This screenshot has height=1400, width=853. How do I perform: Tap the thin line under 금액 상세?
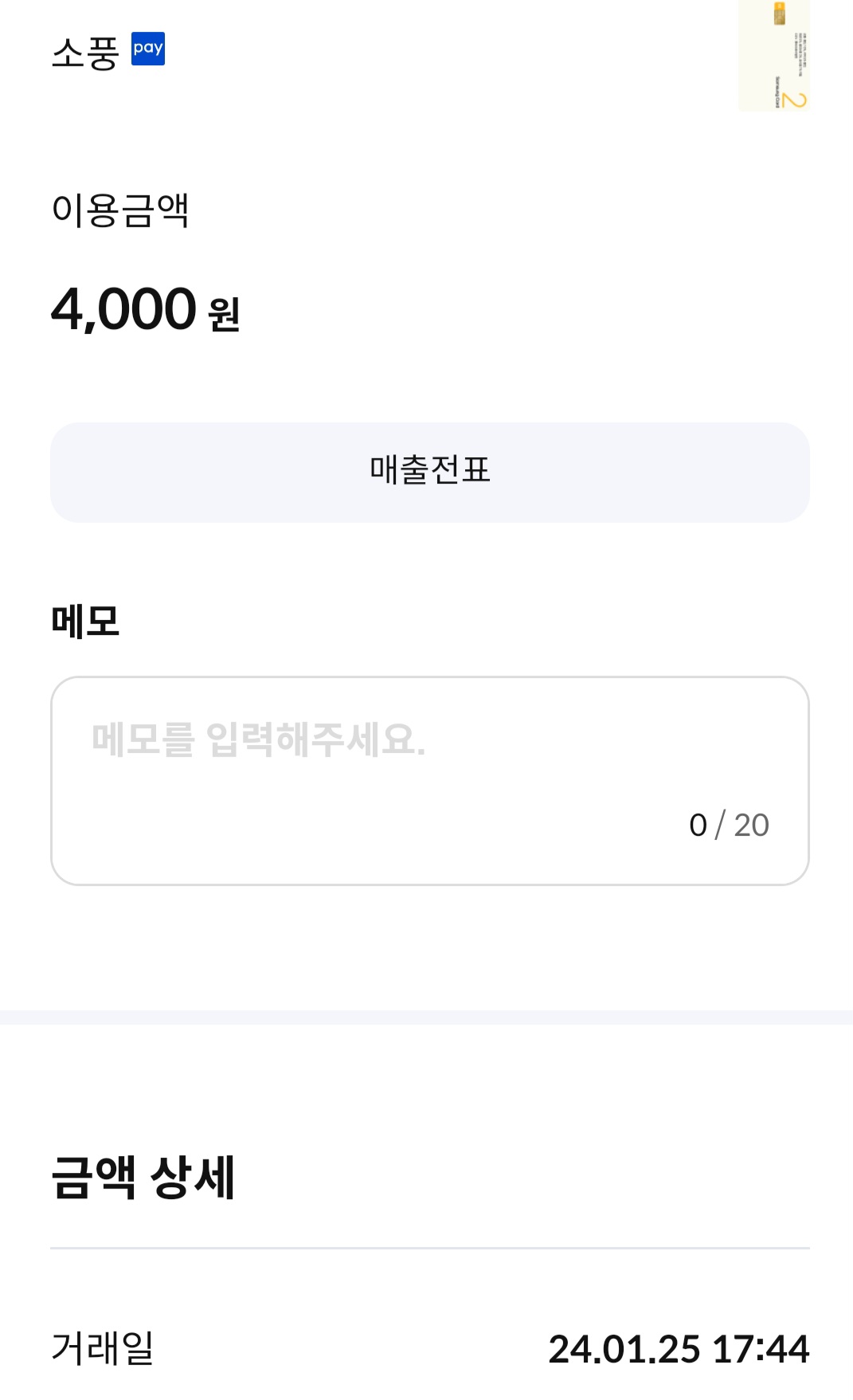pyautogui.click(x=430, y=1248)
